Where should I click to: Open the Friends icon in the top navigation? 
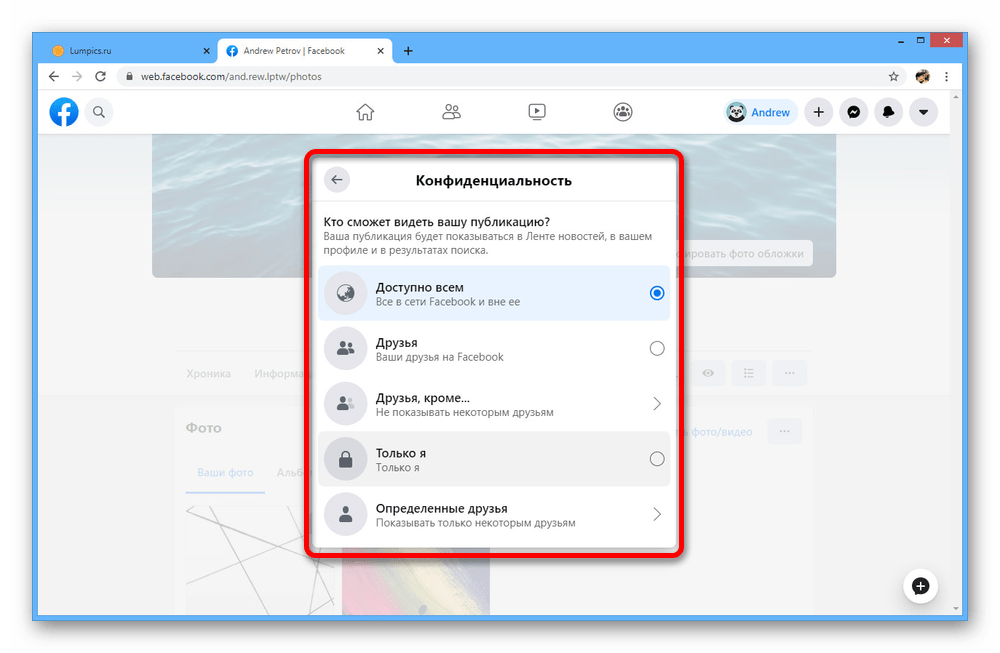pyautogui.click(x=451, y=112)
